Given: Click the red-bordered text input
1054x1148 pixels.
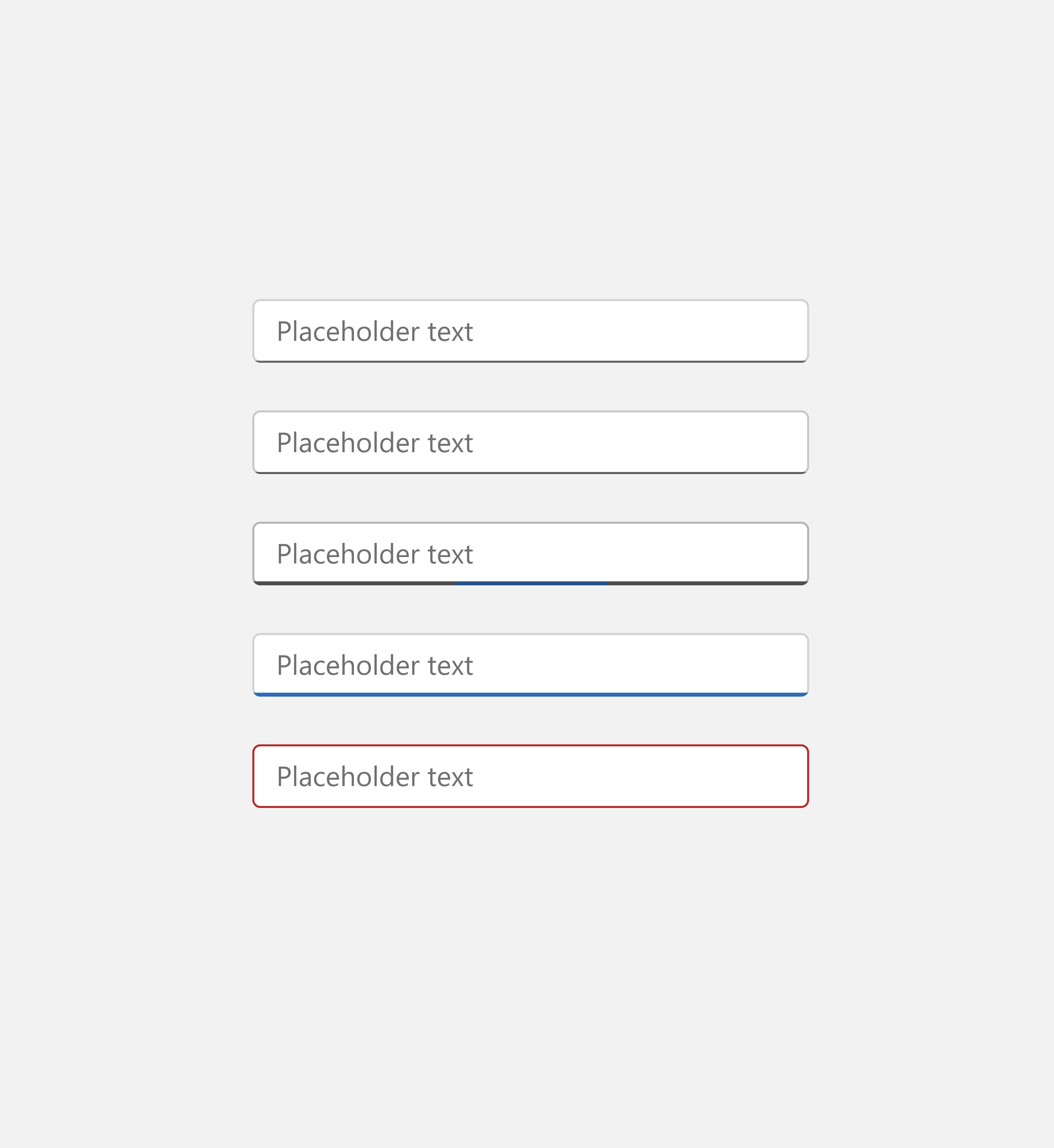Looking at the screenshot, I should [530, 776].
